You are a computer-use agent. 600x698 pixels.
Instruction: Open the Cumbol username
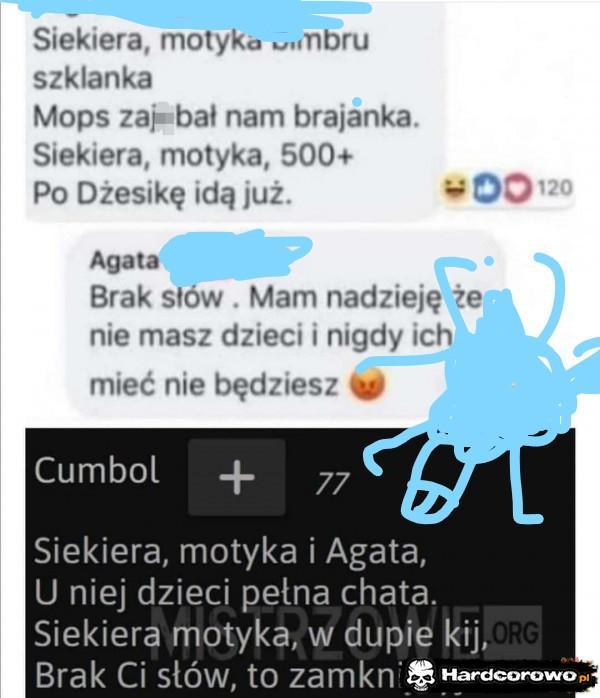click(97, 471)
